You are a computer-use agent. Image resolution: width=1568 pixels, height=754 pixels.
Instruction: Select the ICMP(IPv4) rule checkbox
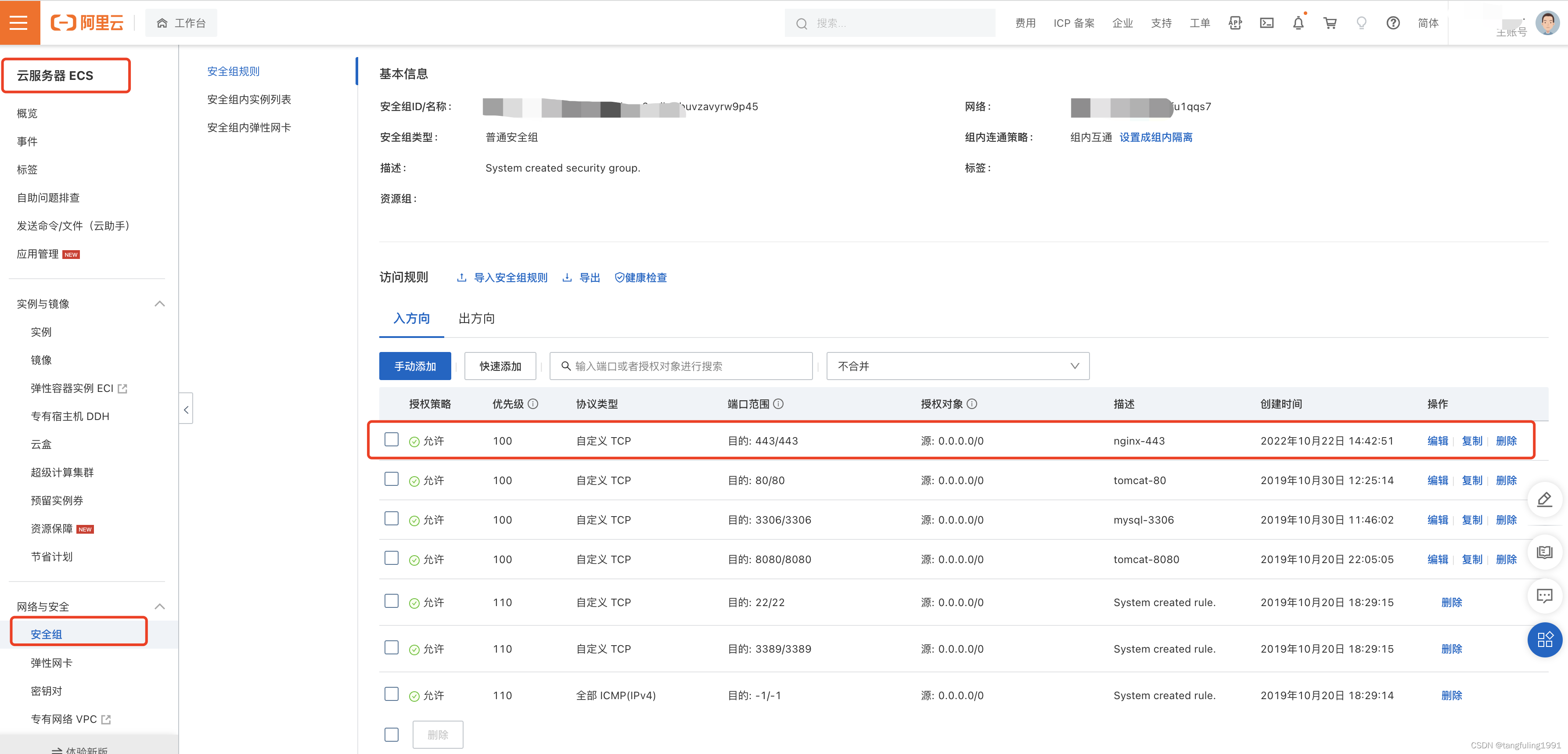392,694
